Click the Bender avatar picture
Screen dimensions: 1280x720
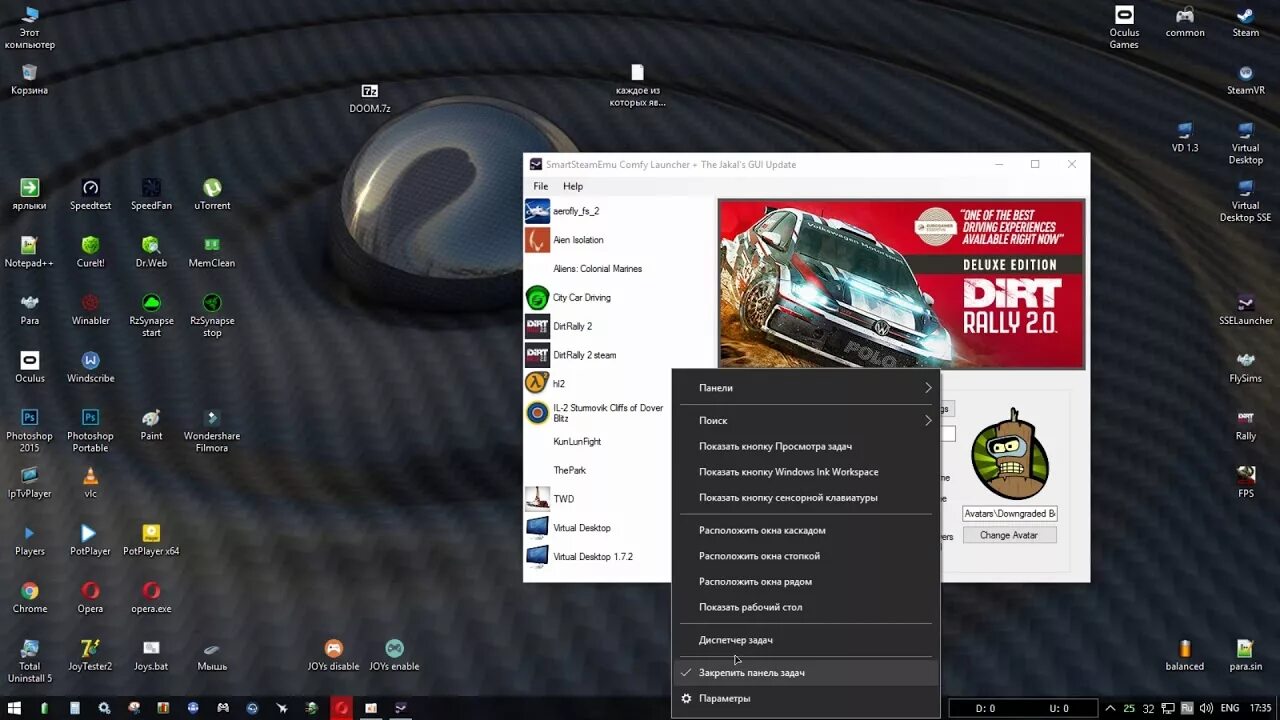click(x=1010, y=454)
